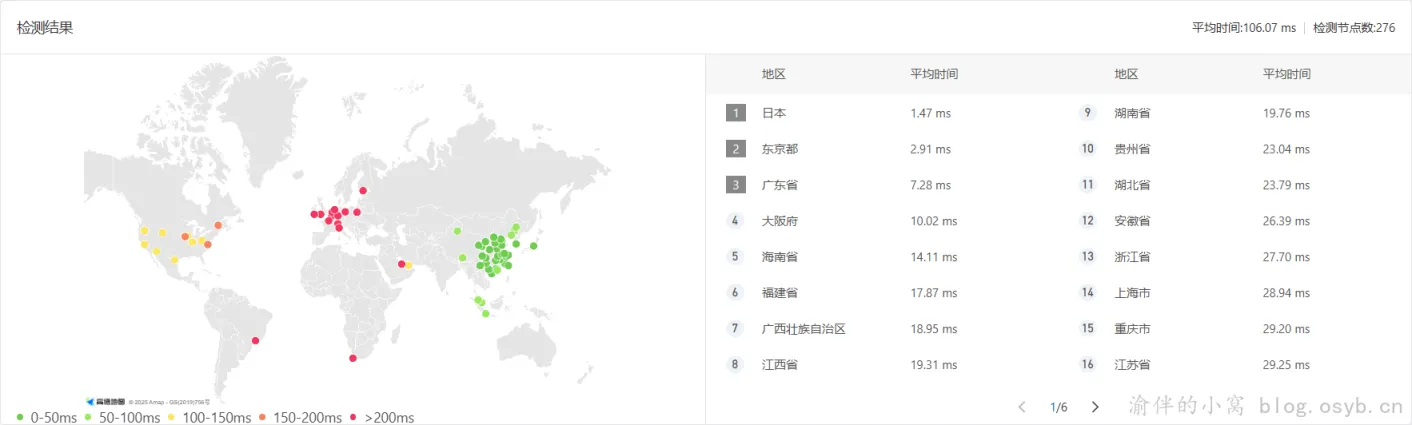Select the 日本 row name
This screenshot has height=425, width=1412.
774,113
